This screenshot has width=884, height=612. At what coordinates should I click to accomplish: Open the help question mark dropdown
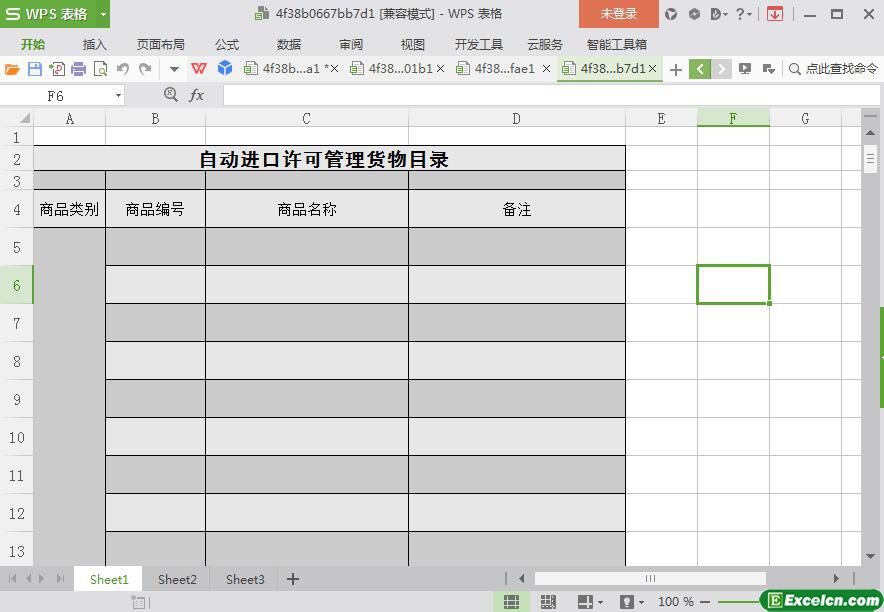pos(744,14)
